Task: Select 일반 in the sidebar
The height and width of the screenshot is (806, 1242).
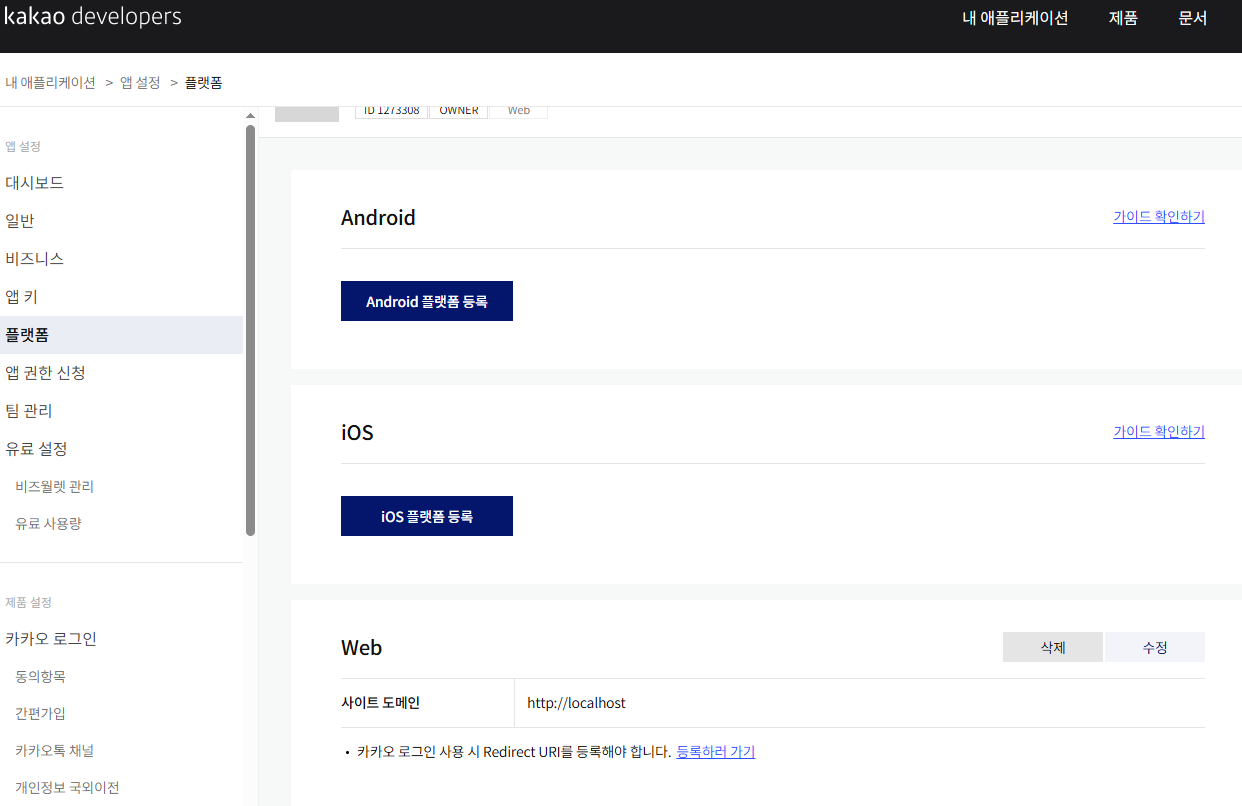Action: pos(20,221)
